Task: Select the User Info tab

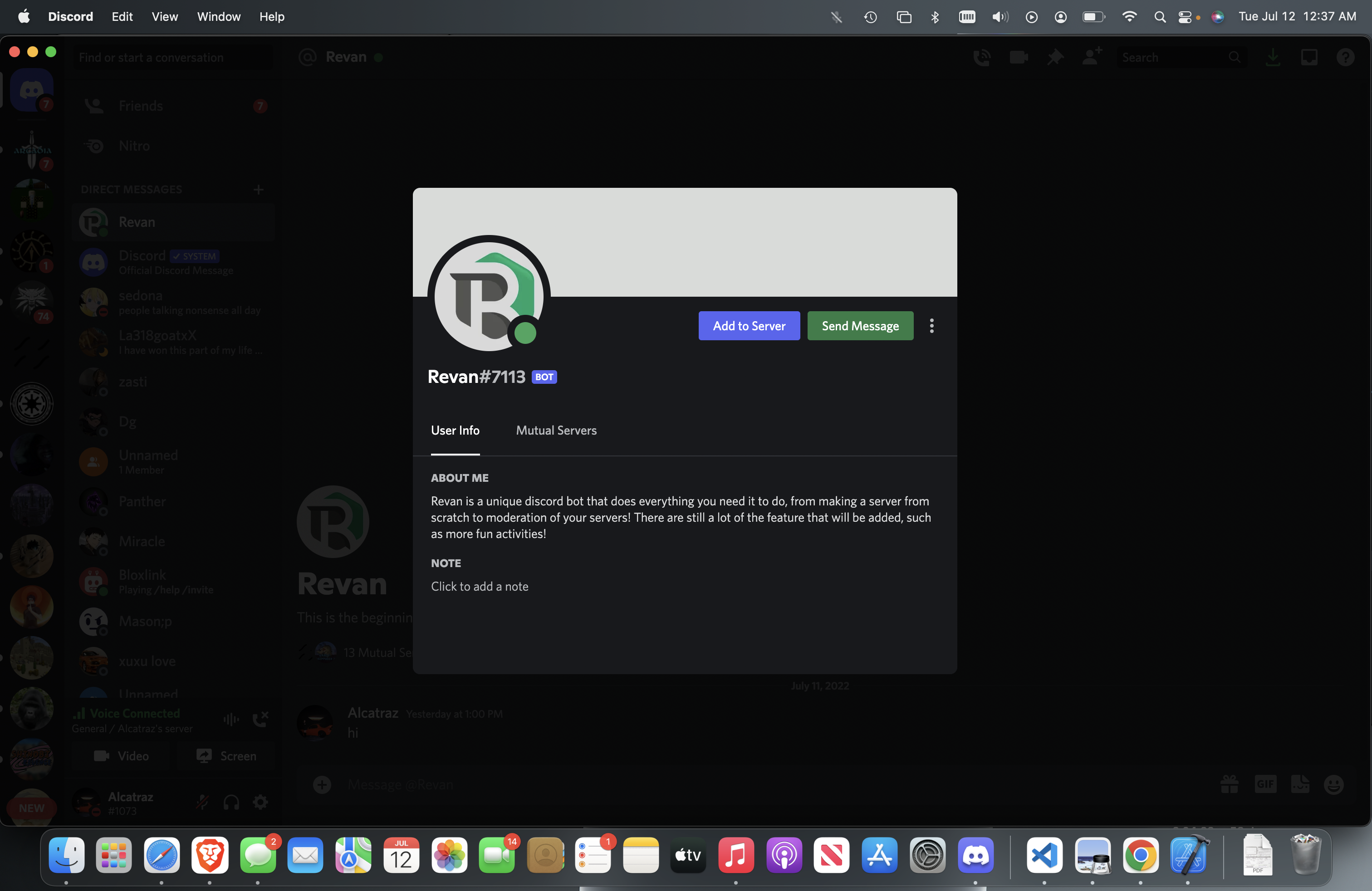Action: click(x=455, y=430)
